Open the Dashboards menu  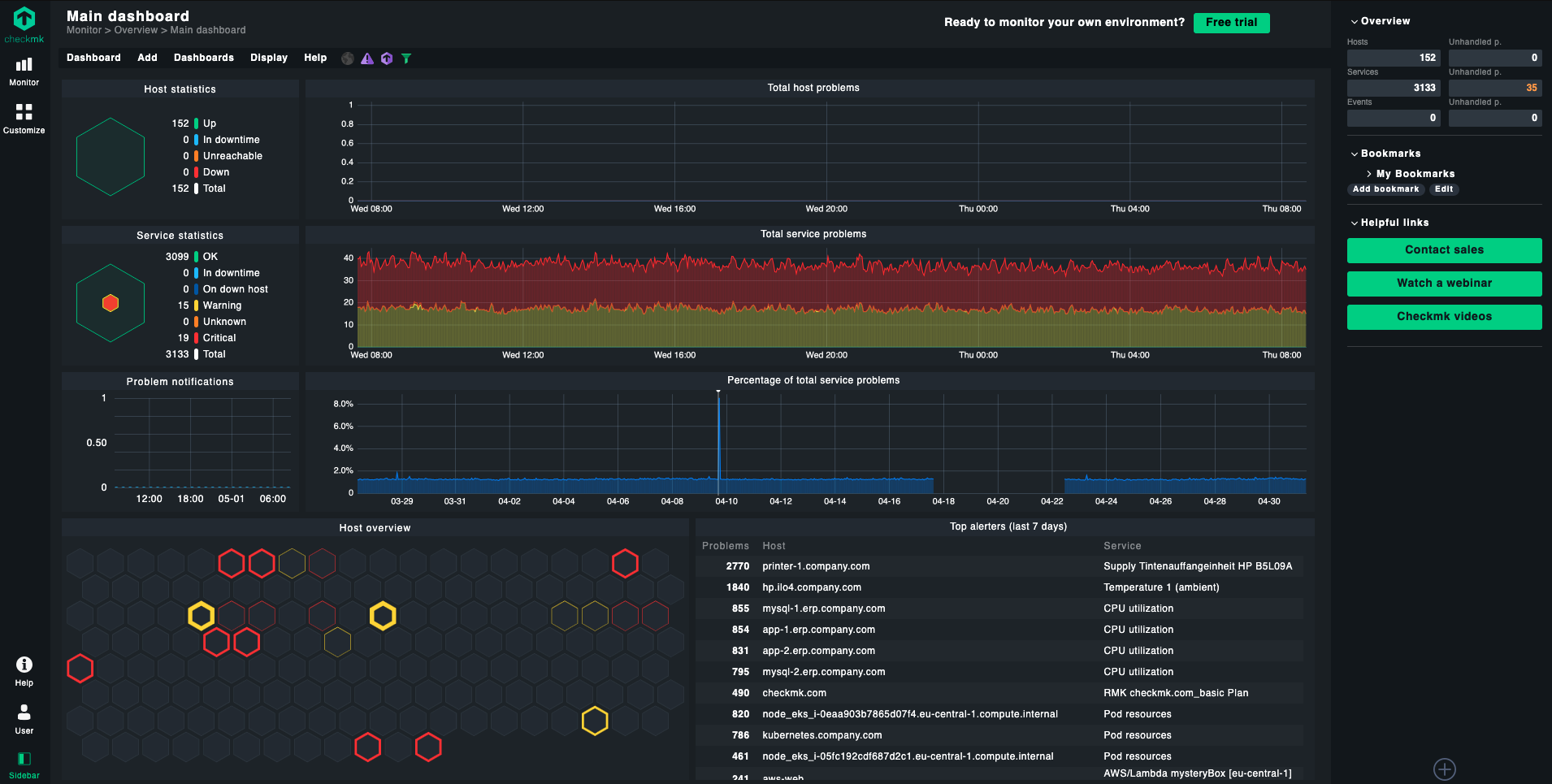pos(204,58)
